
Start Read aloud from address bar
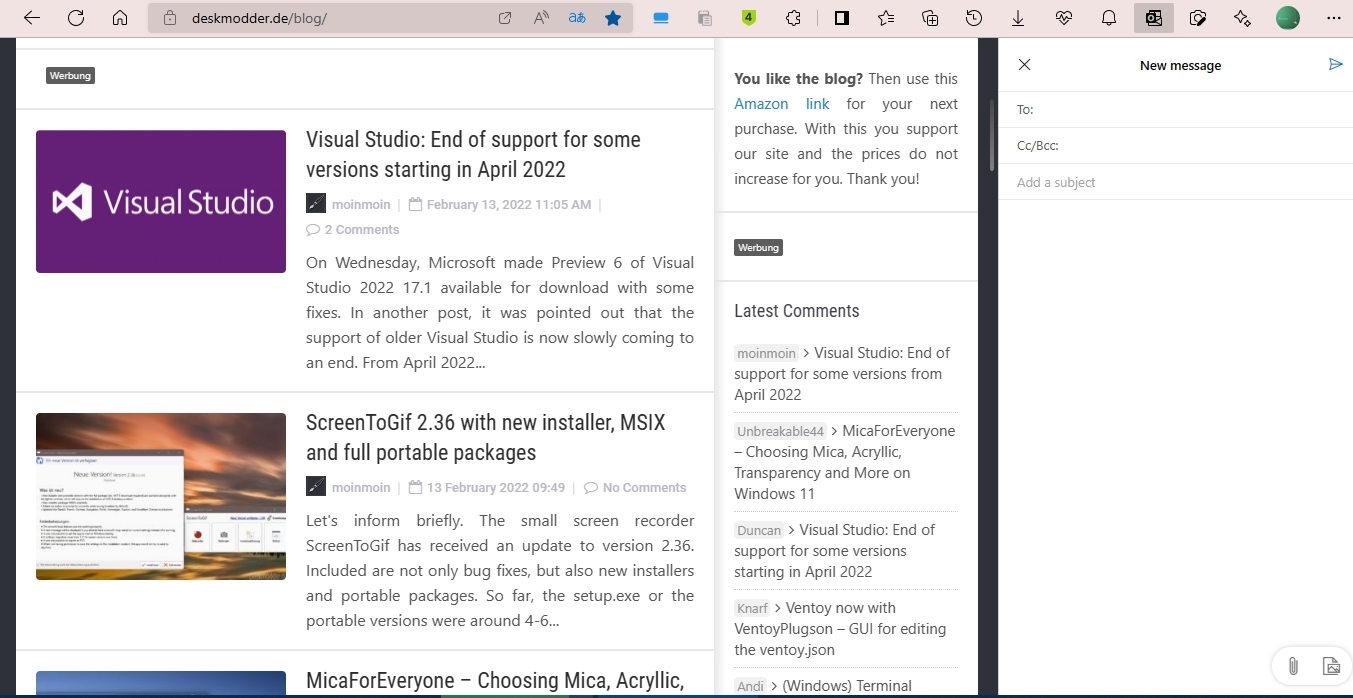[541, 18]
